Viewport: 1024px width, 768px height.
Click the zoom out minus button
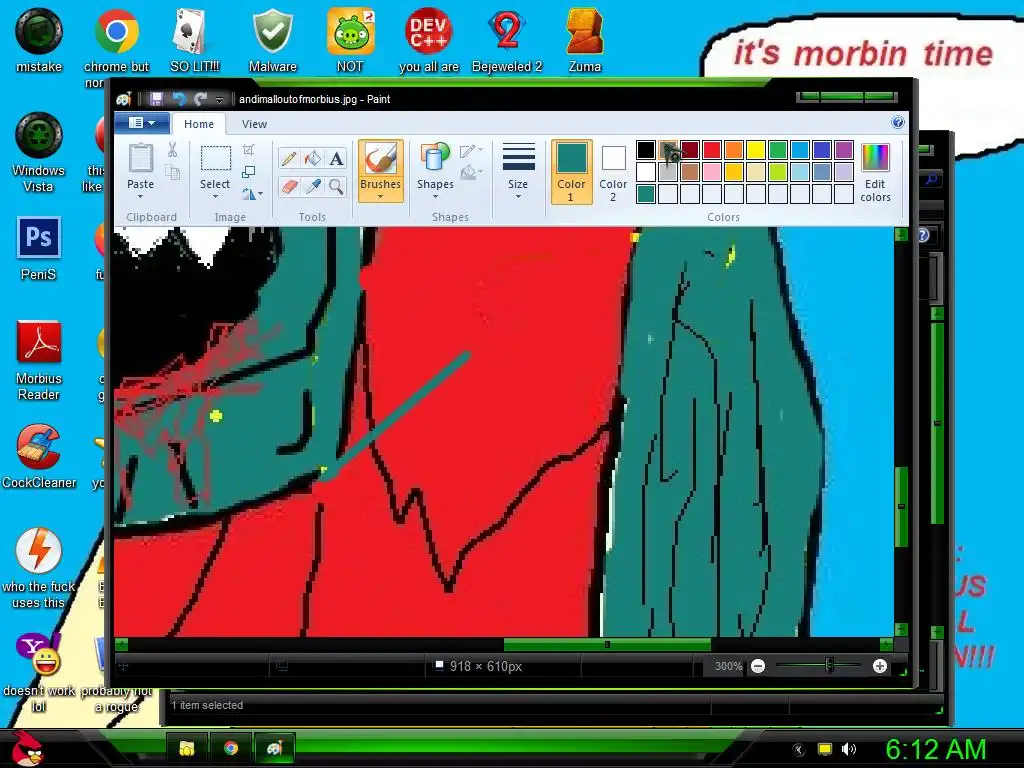coord(758,666)
